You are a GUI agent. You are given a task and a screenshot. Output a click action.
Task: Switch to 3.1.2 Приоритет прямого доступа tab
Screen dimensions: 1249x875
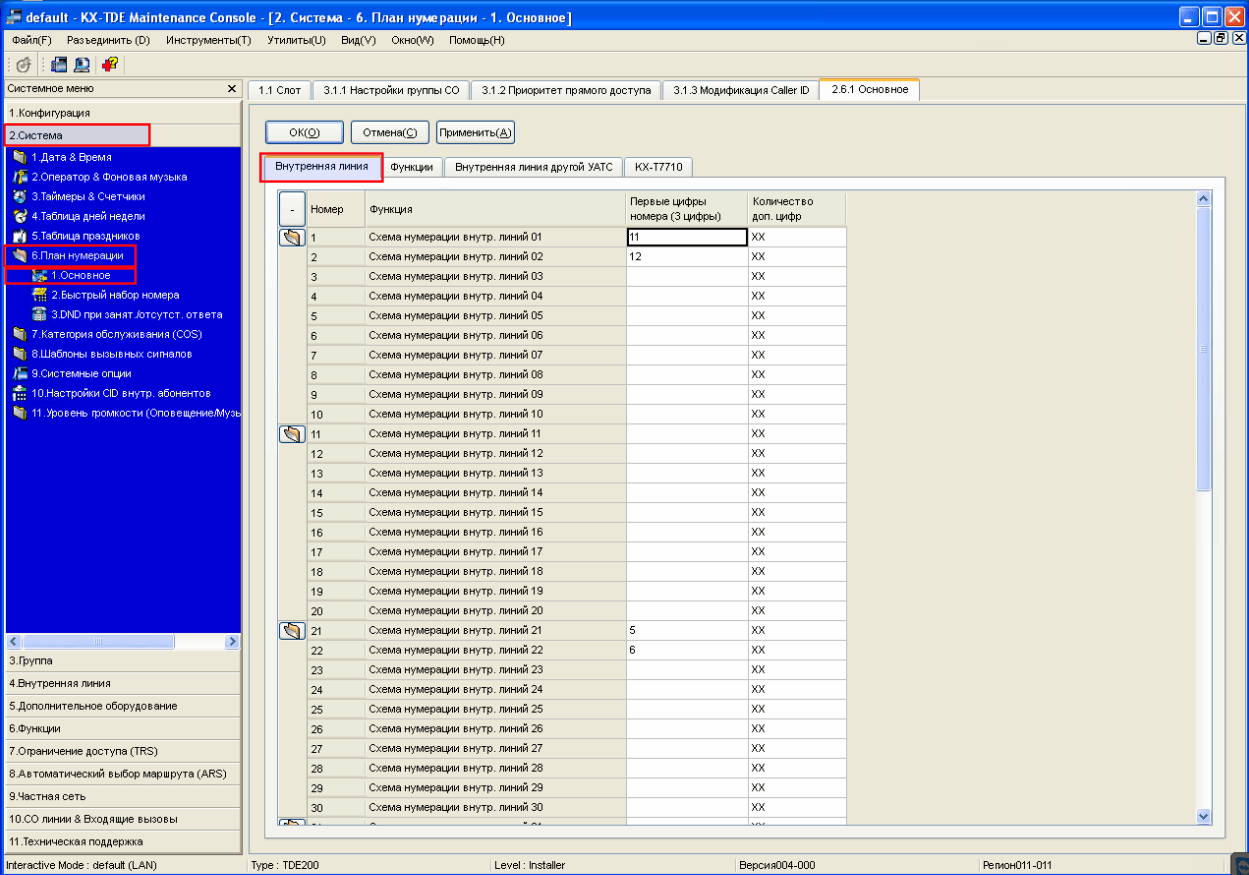[x=566, y=90]
